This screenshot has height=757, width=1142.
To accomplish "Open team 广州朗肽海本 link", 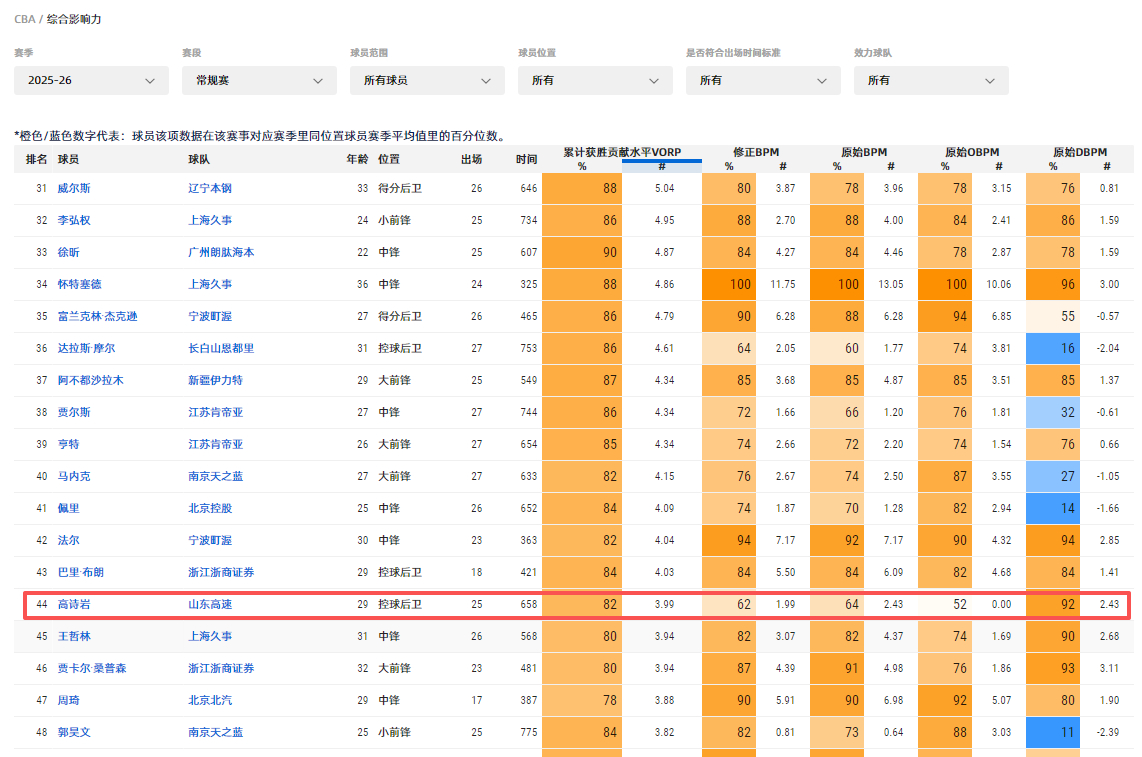I will coord(221,252).
